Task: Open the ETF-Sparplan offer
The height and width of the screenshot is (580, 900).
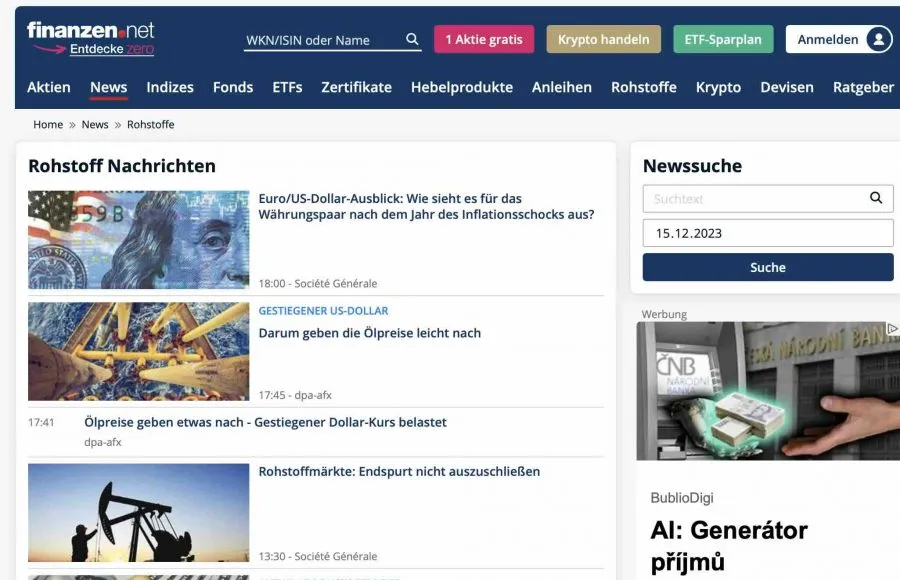Action: (724, 38)
